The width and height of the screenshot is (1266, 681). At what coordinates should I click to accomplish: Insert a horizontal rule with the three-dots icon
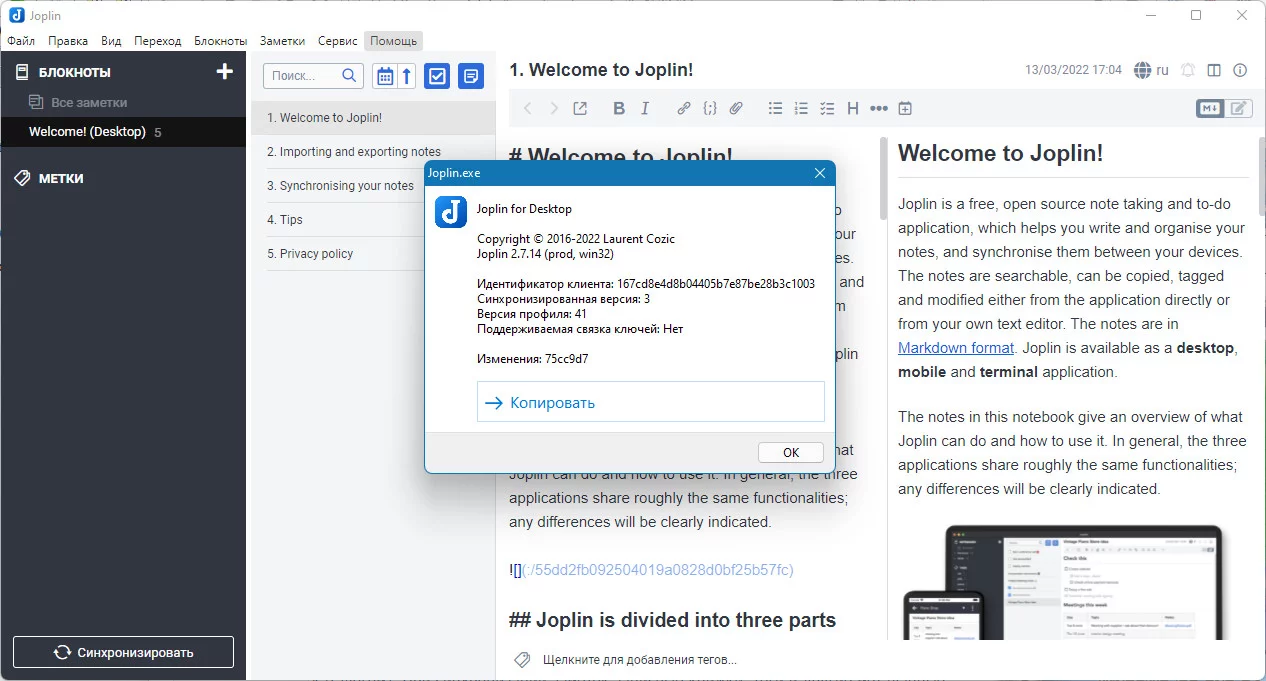[879, 108]
